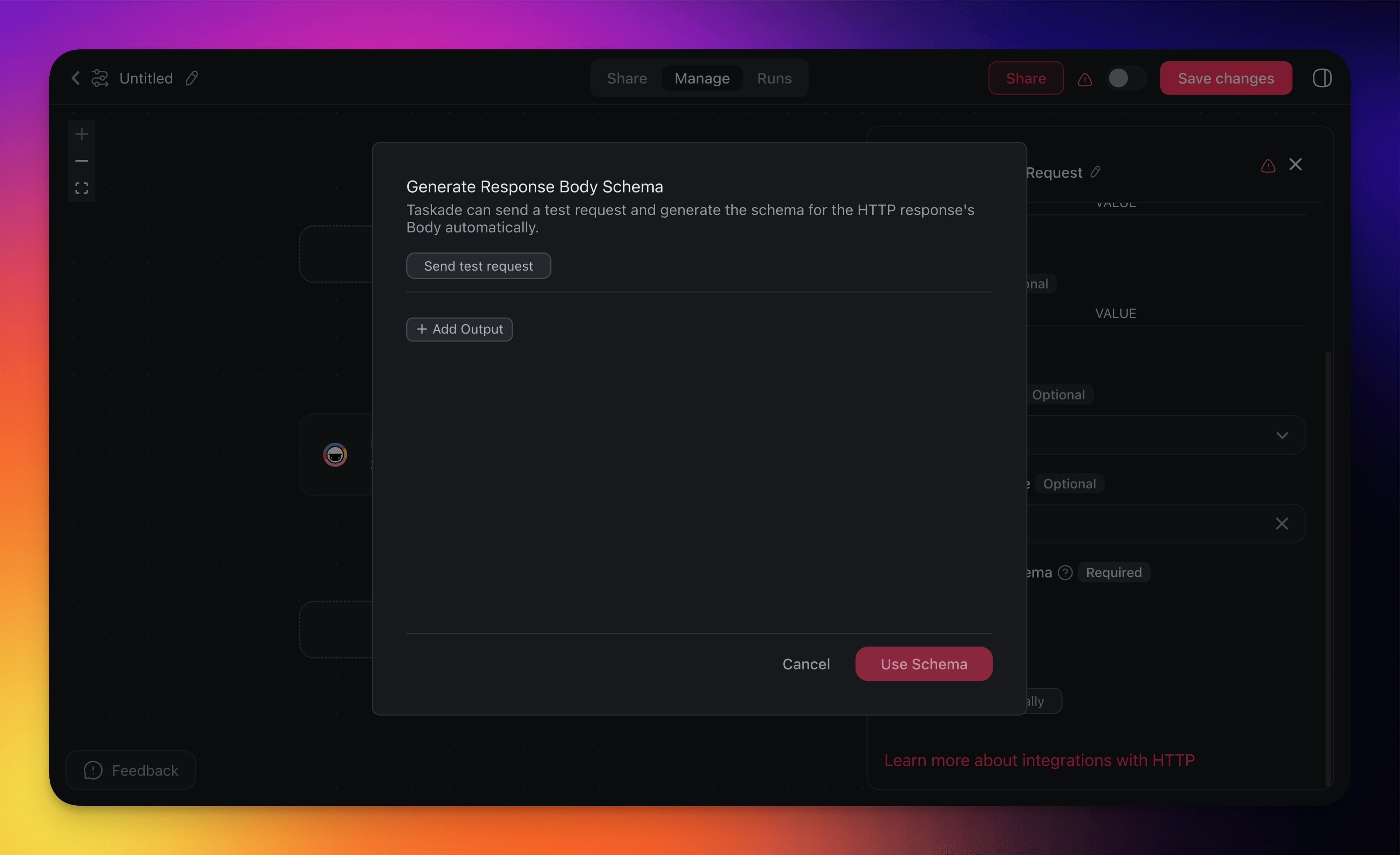1400x855 pixels.
Task: Toggle the sidebar panel layout icon
Action: pyautogui.click(x=1322, y=78)
